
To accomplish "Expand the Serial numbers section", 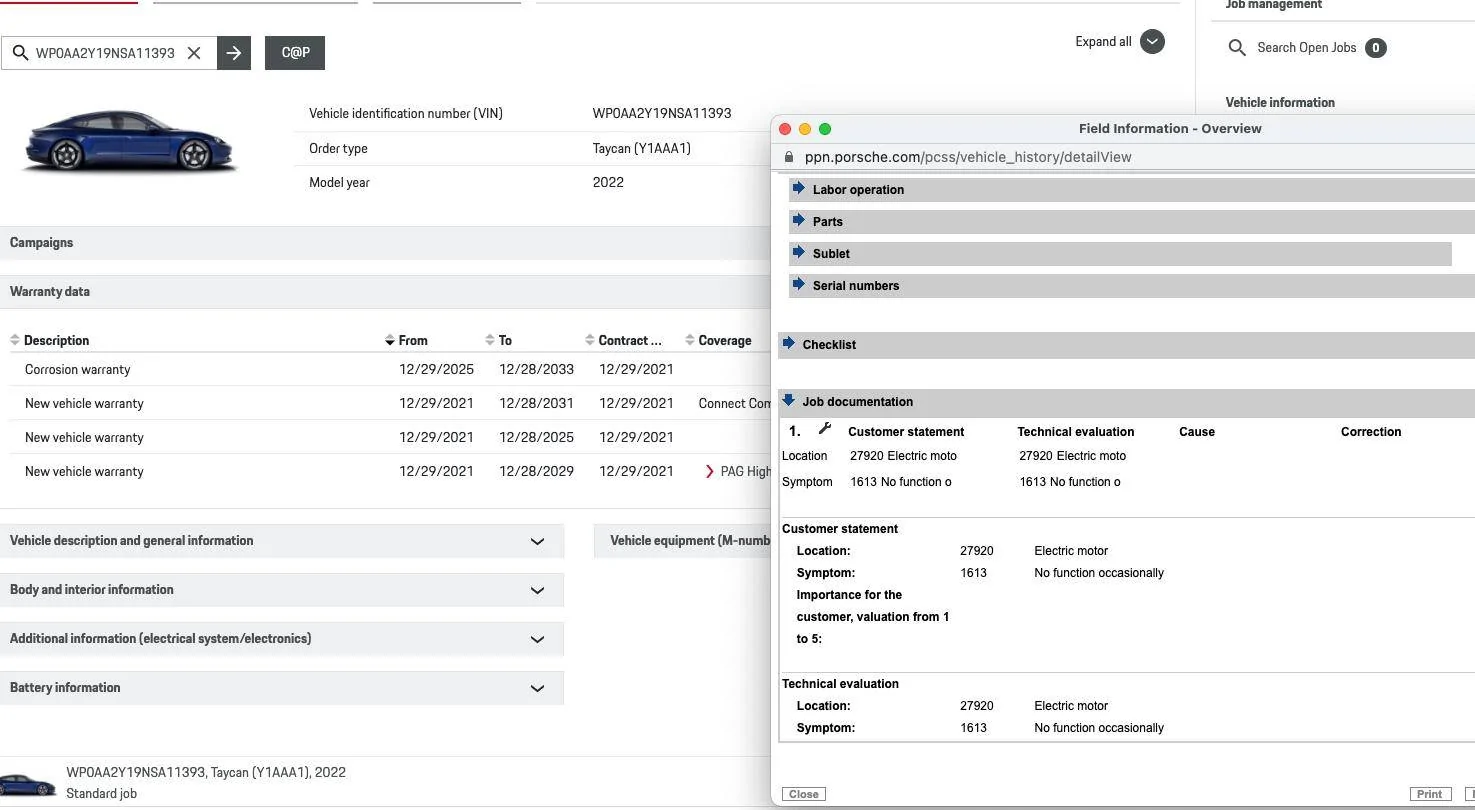I will point(798,284).
